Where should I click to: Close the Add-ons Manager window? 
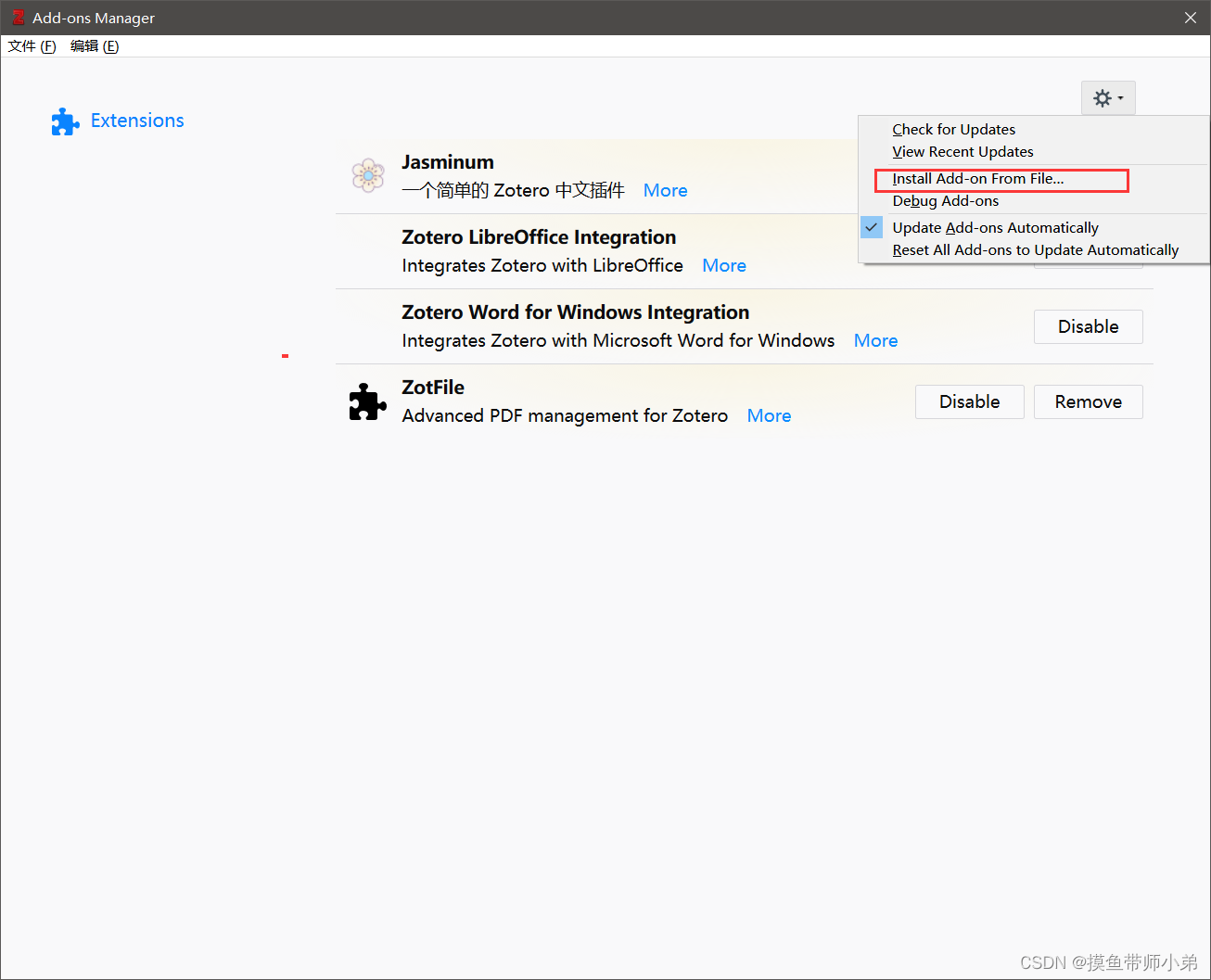tap(1191, 18)
